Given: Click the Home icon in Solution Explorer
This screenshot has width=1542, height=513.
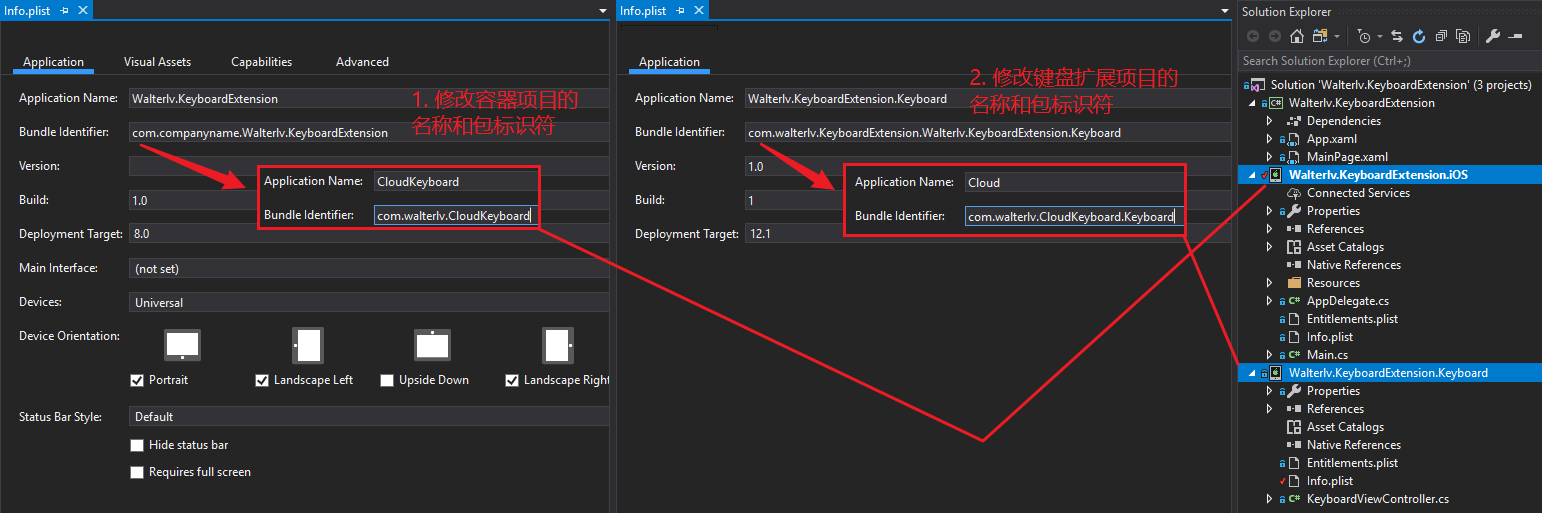Looking at the screenshot, I should 1297,36.
